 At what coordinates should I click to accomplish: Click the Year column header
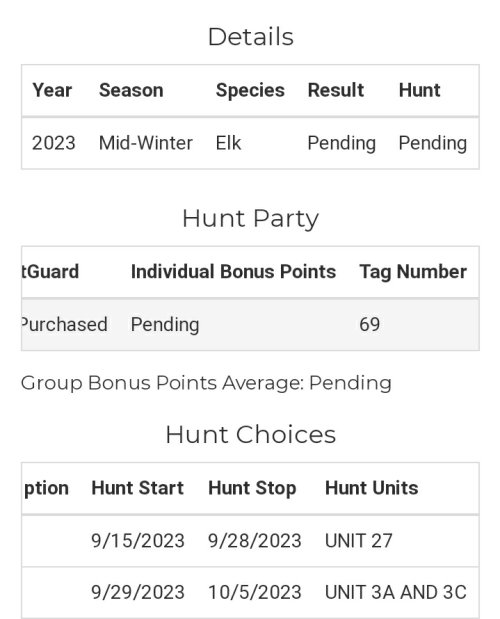pyautogui.click(x=52, y=90)
